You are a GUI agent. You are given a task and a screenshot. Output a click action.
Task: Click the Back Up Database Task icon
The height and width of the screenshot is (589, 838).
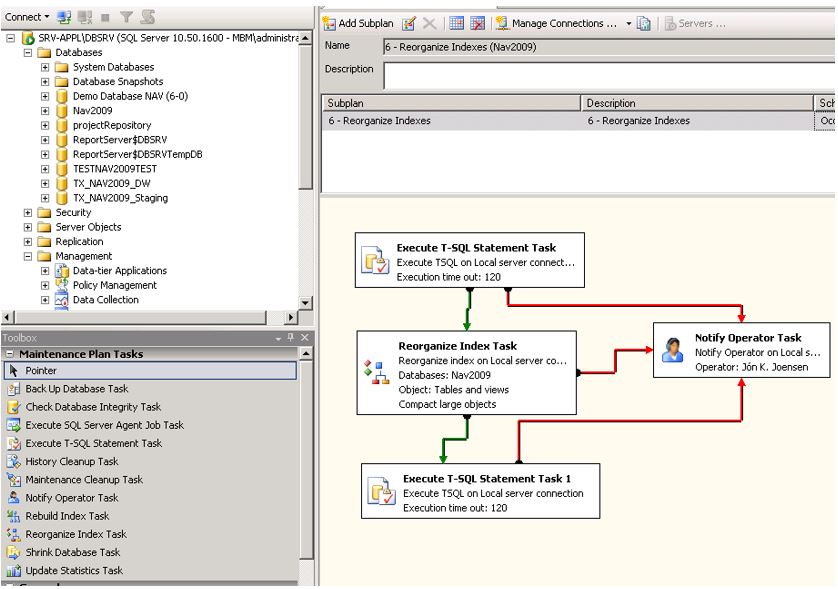pos(14,389)
